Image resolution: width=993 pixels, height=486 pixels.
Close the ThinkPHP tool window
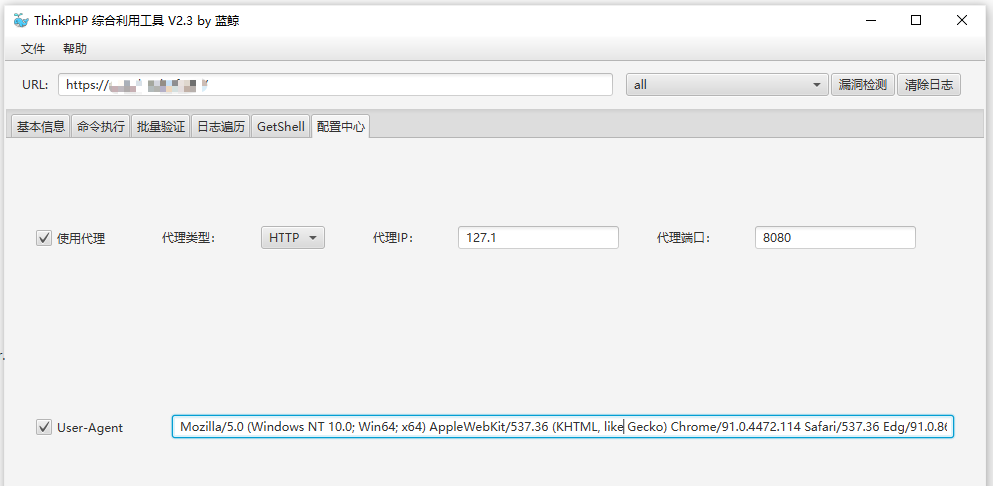click(962, 20)
